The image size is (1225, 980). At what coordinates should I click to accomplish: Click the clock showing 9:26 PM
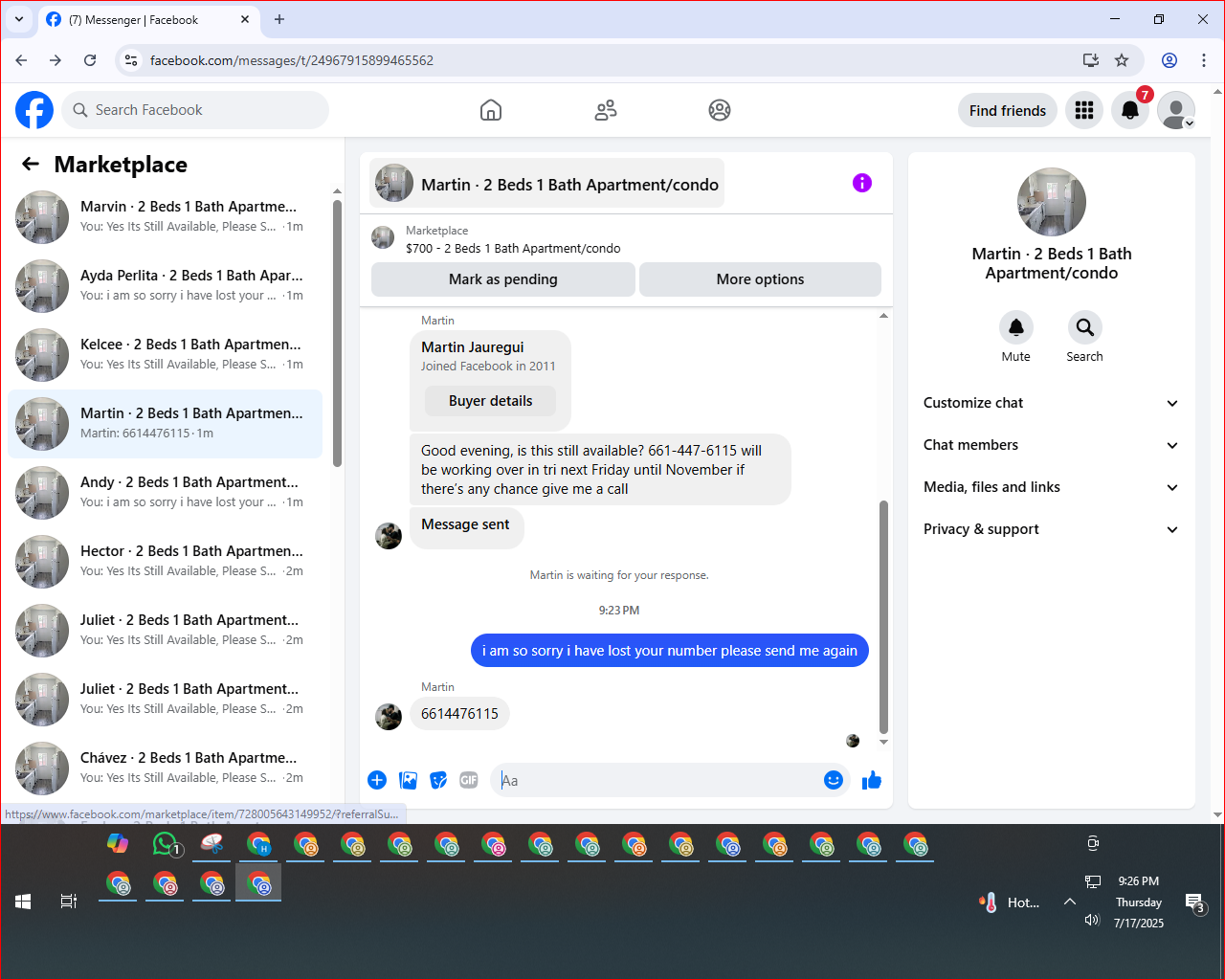pos(1138,881)
